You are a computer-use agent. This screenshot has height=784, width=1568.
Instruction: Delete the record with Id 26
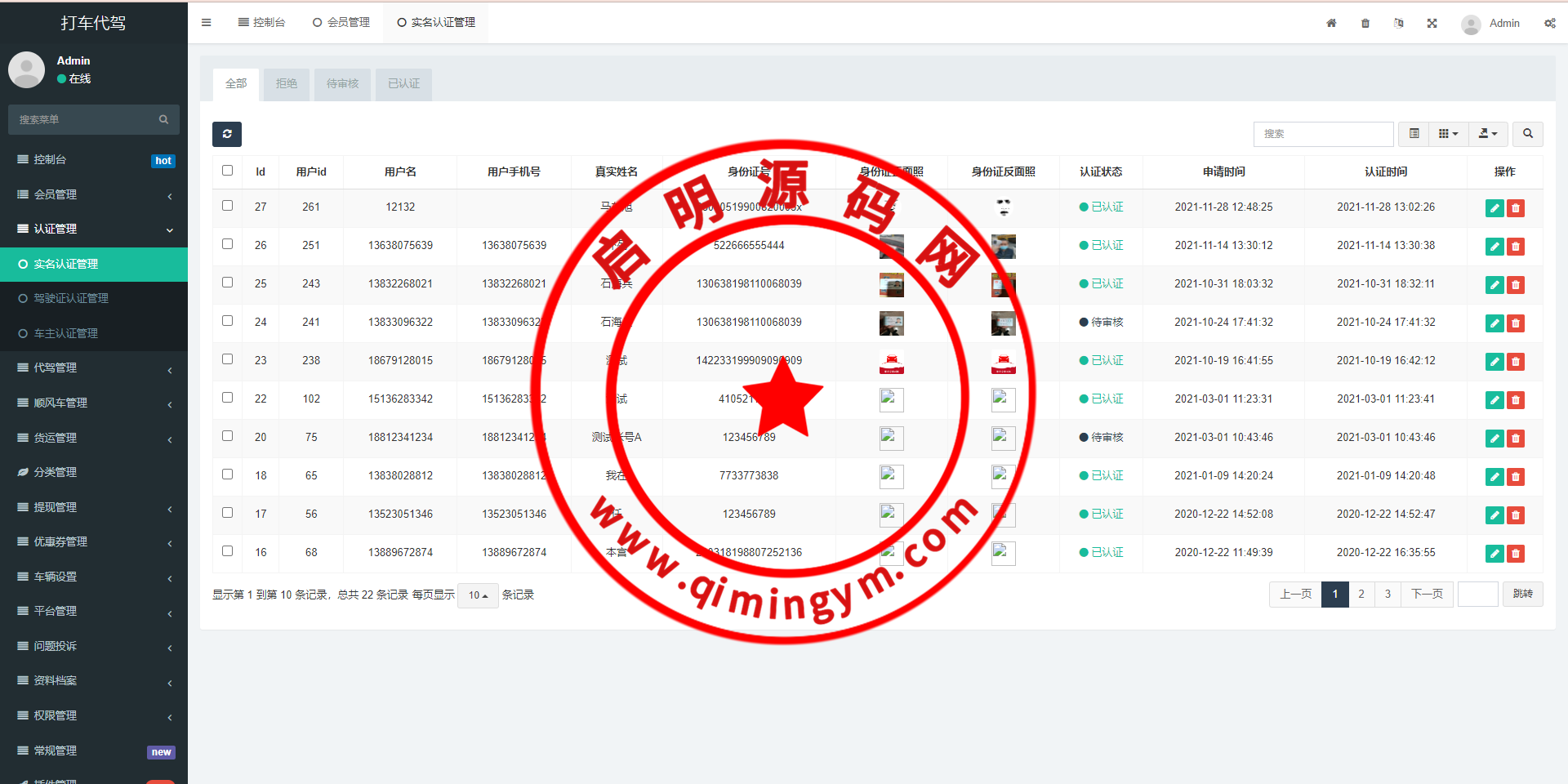click(x=1516, y=247)
